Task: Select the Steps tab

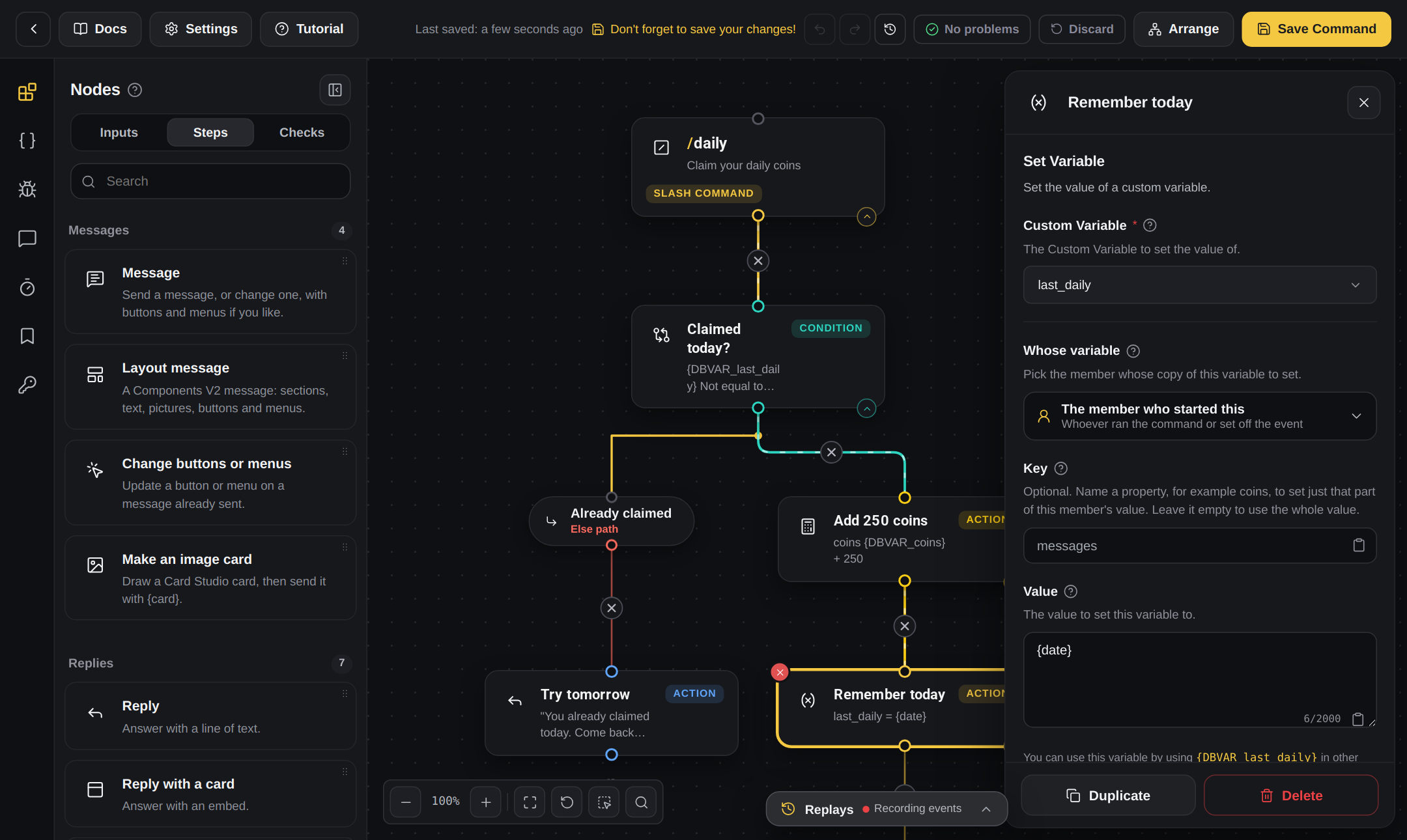Action: 210,133
